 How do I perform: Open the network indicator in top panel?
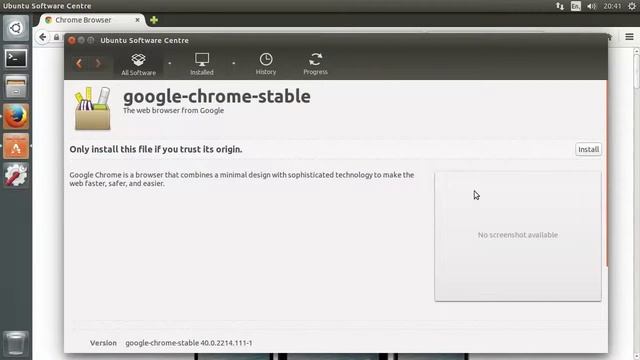coord(560,6)
